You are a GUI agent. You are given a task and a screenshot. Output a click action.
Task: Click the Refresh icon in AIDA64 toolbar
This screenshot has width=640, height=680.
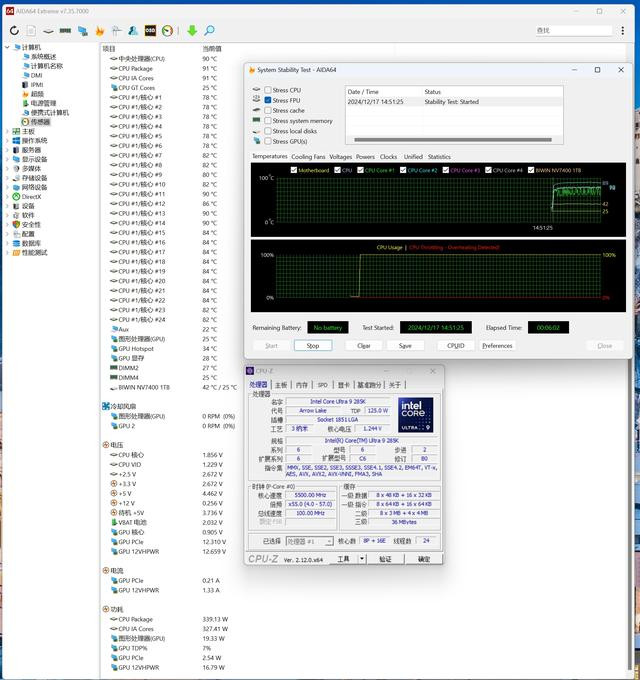(14, 30)
